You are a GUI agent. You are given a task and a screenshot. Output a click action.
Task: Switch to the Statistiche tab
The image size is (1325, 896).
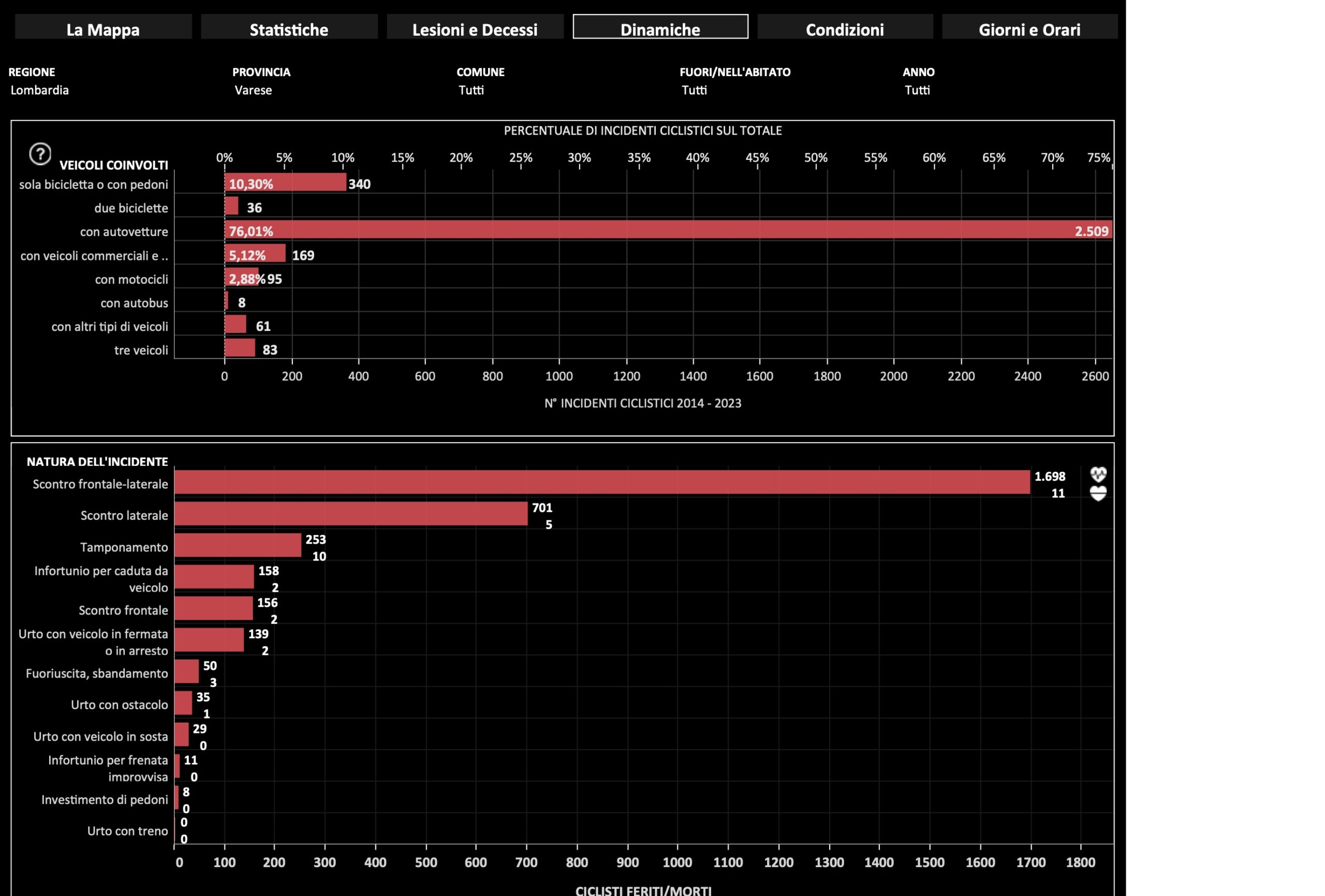point(289,27)
